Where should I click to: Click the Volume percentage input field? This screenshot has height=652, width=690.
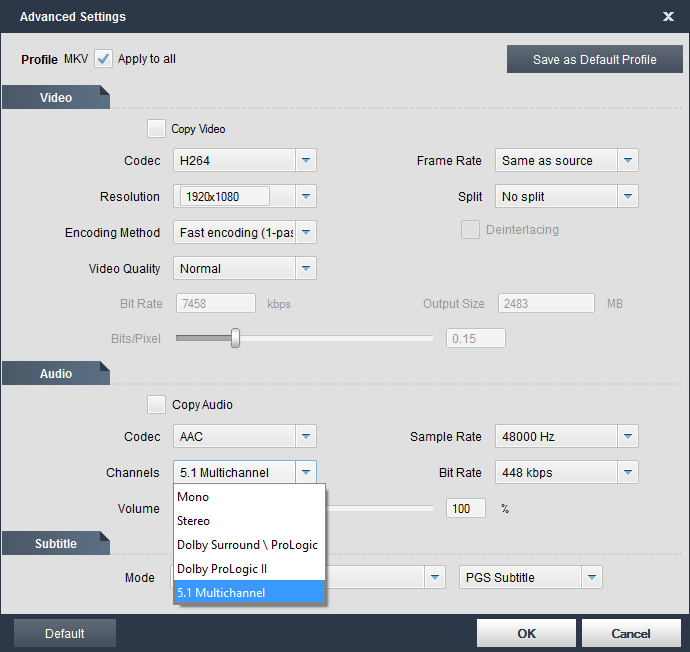click(465, 509)
